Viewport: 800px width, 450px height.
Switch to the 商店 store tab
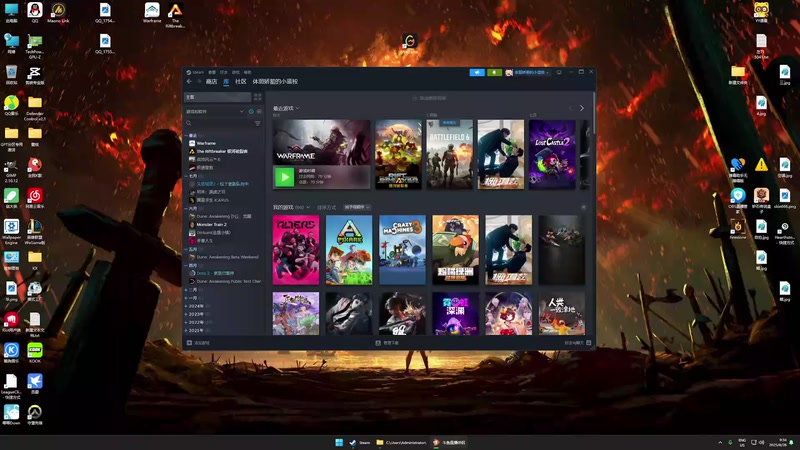211,82
